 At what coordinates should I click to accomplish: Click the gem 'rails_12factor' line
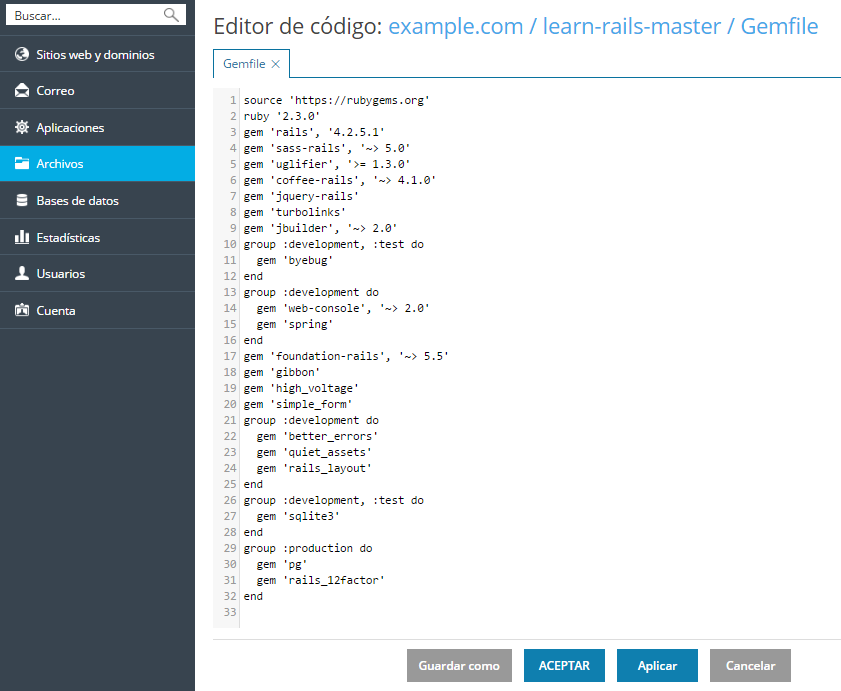tap(320, 580)
